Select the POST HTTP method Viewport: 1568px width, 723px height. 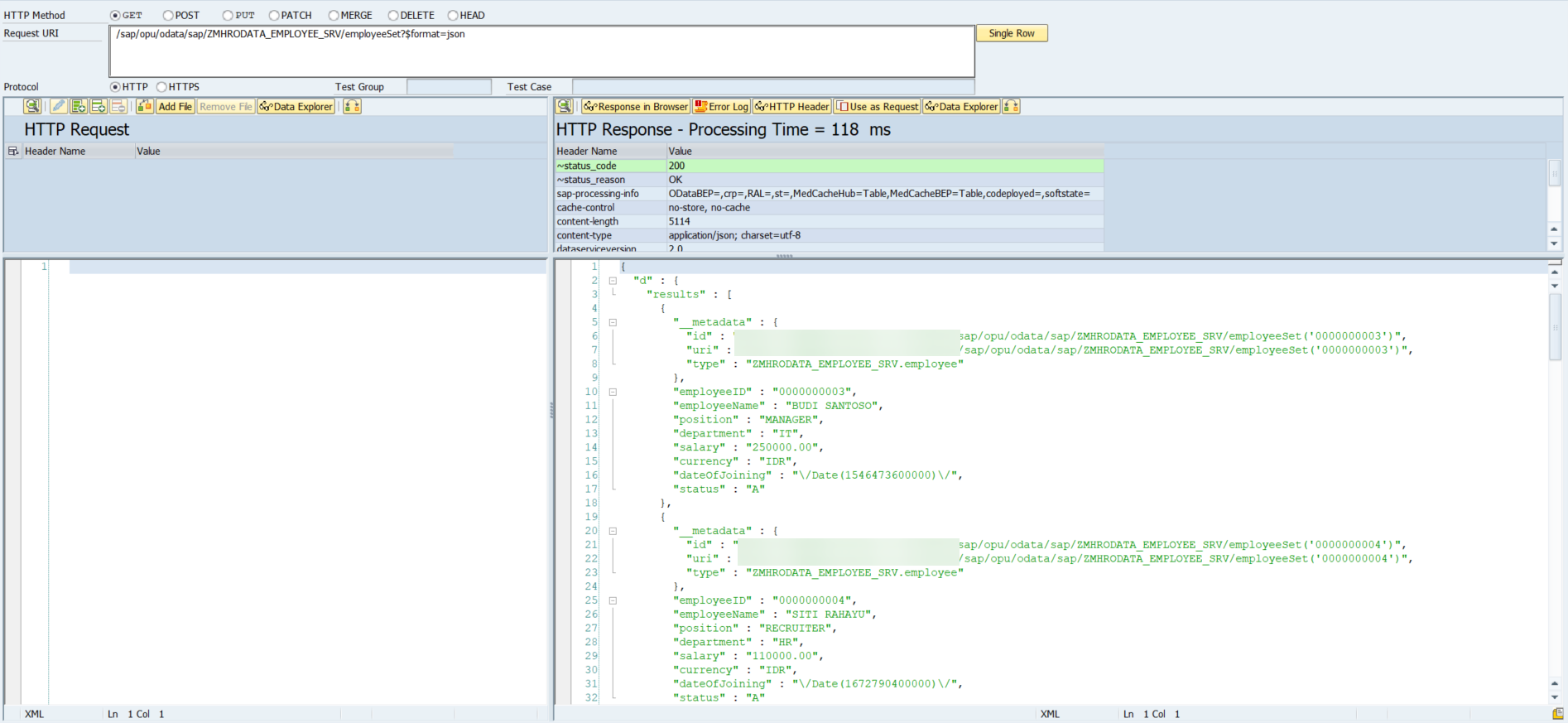(x=168, y=16)
